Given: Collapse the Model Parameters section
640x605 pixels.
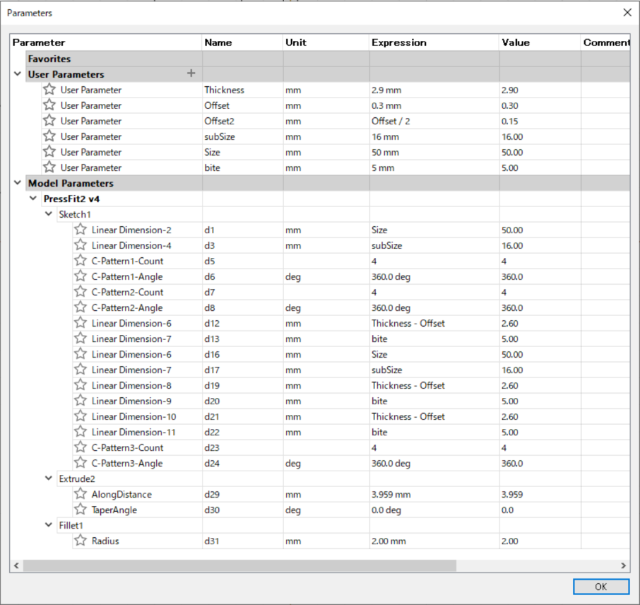Looking at the screenshot, I should (x=18, y=182).
